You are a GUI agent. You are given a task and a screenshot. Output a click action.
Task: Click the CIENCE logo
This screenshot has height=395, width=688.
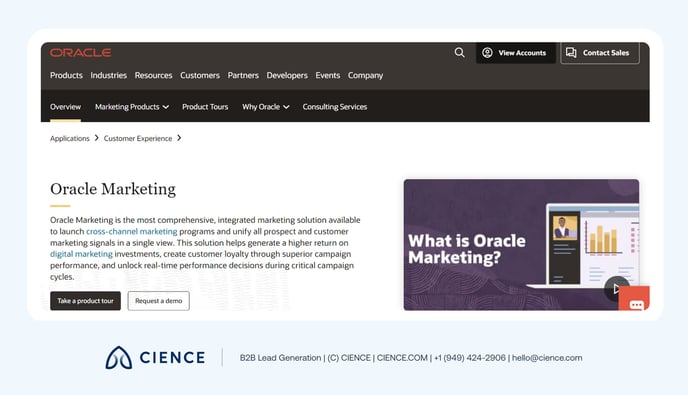[x=155, y=358]
